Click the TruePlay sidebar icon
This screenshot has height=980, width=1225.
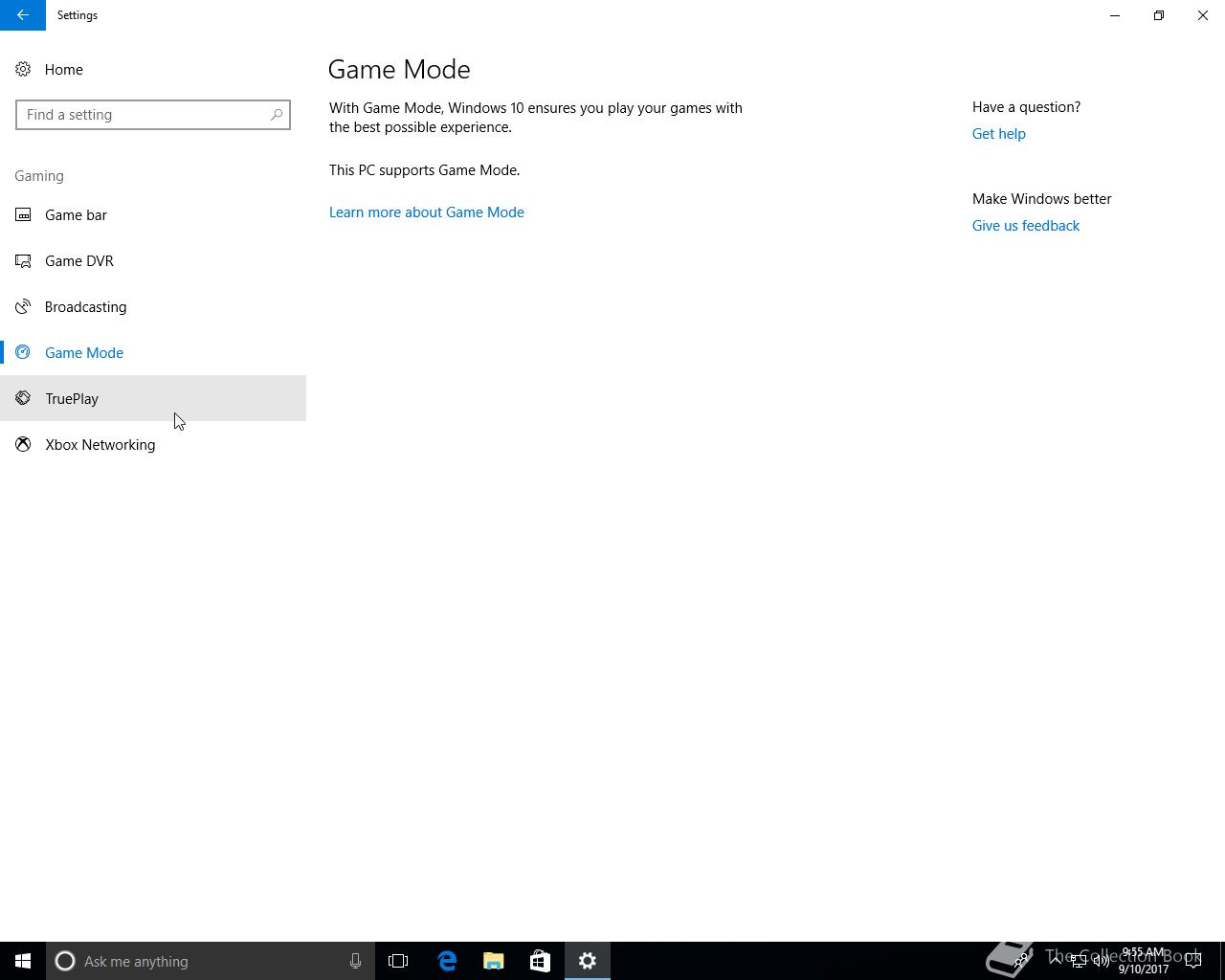point(23,398)
